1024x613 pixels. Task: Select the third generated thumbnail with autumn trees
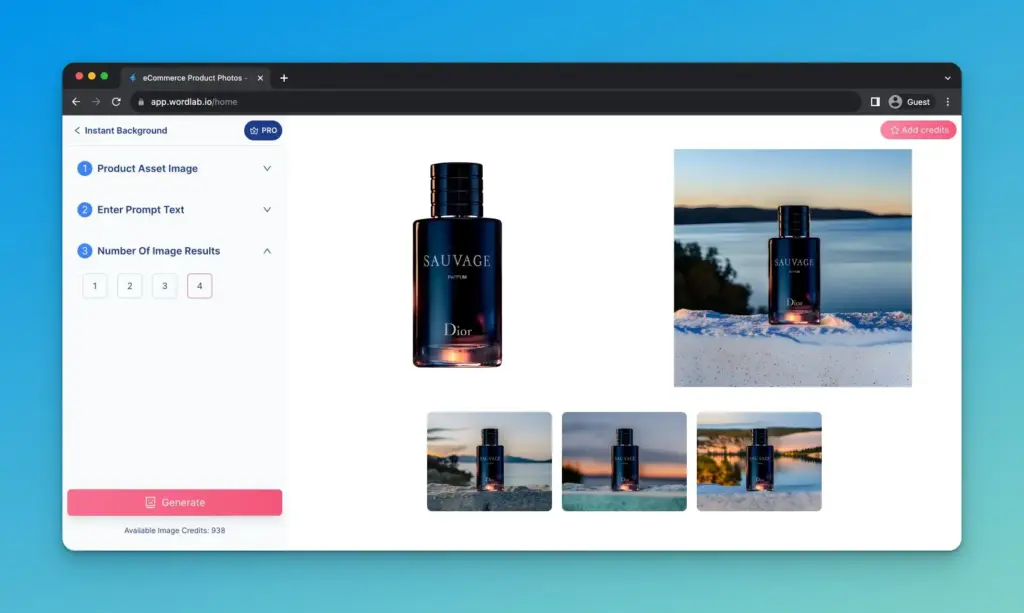pyautogui.click(x=759, y=462)
